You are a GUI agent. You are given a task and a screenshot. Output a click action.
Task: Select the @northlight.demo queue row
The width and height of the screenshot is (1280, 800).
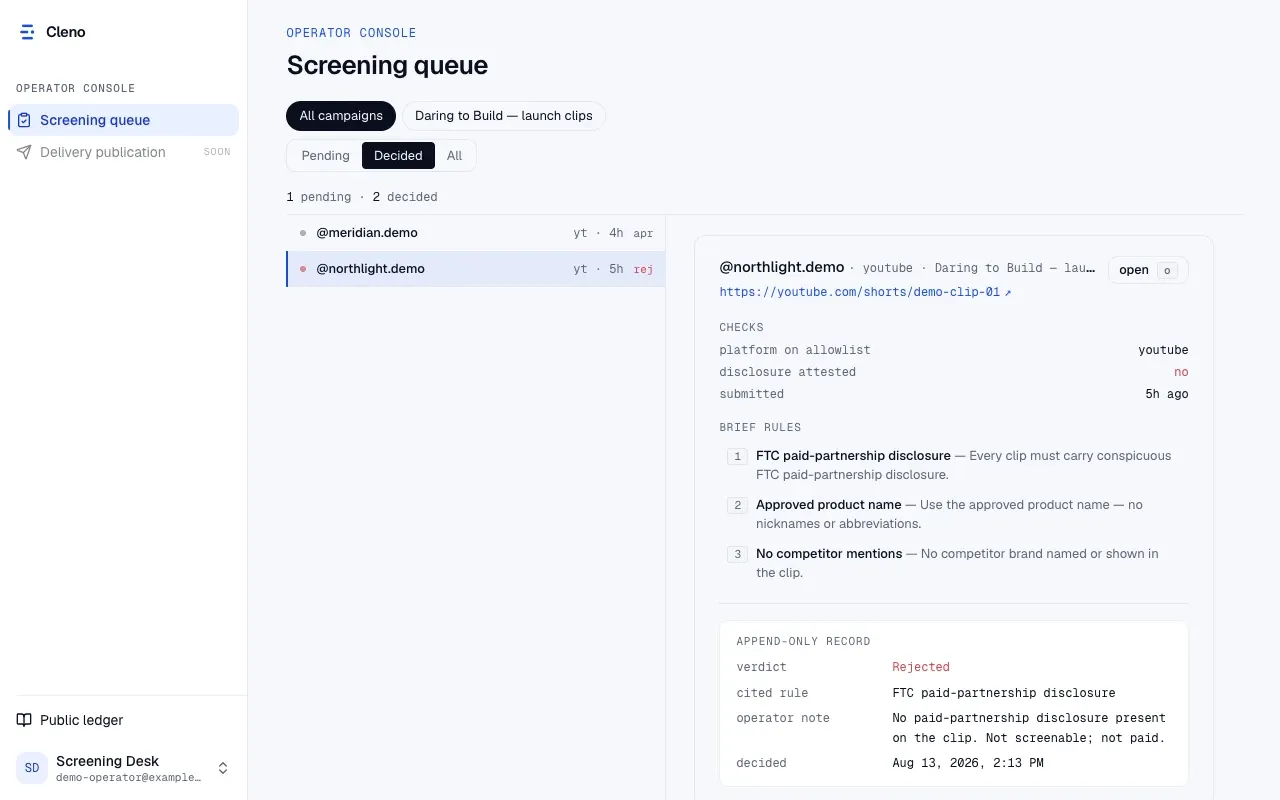tap(476, 269)
